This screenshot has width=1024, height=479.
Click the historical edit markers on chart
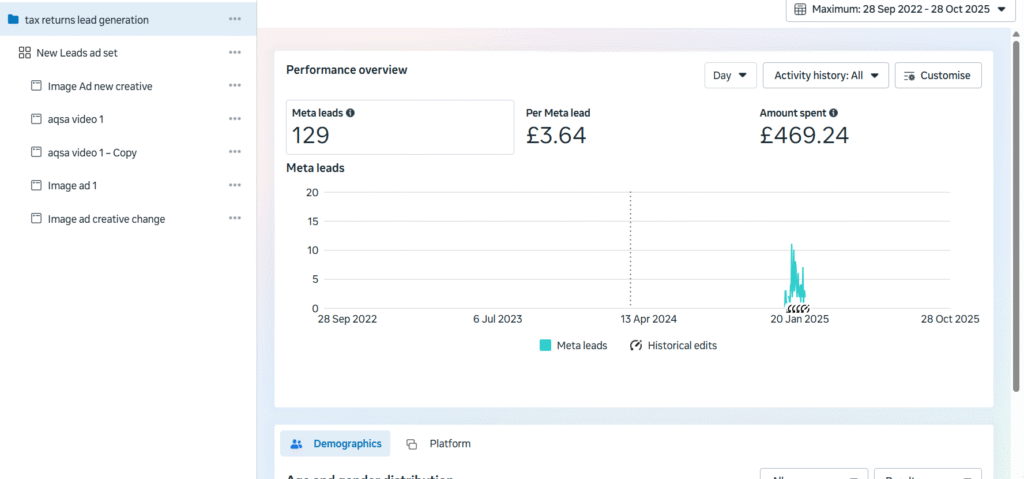click(x=797, y=309)
